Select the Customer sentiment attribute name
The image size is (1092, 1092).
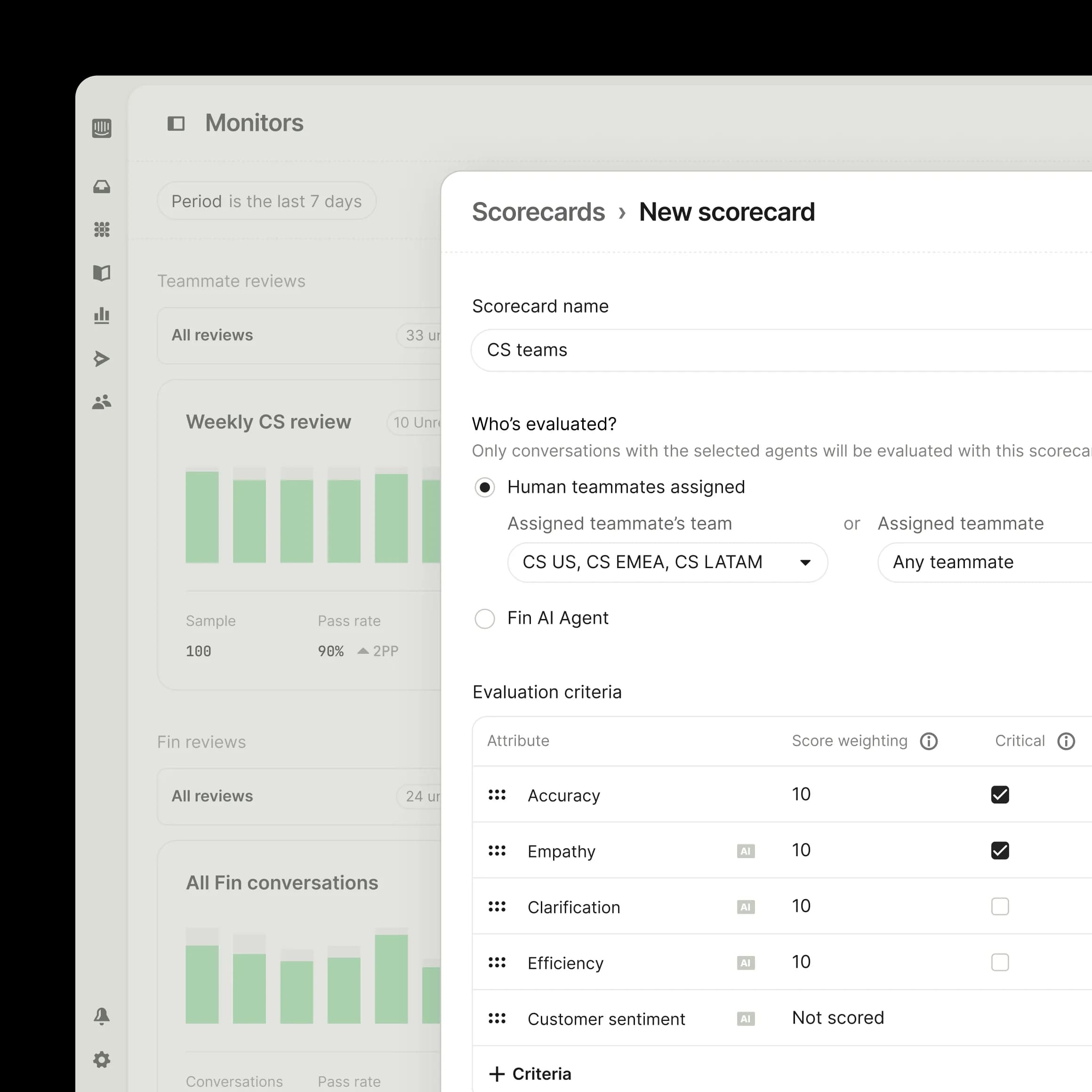click(x=606, y=1019)
